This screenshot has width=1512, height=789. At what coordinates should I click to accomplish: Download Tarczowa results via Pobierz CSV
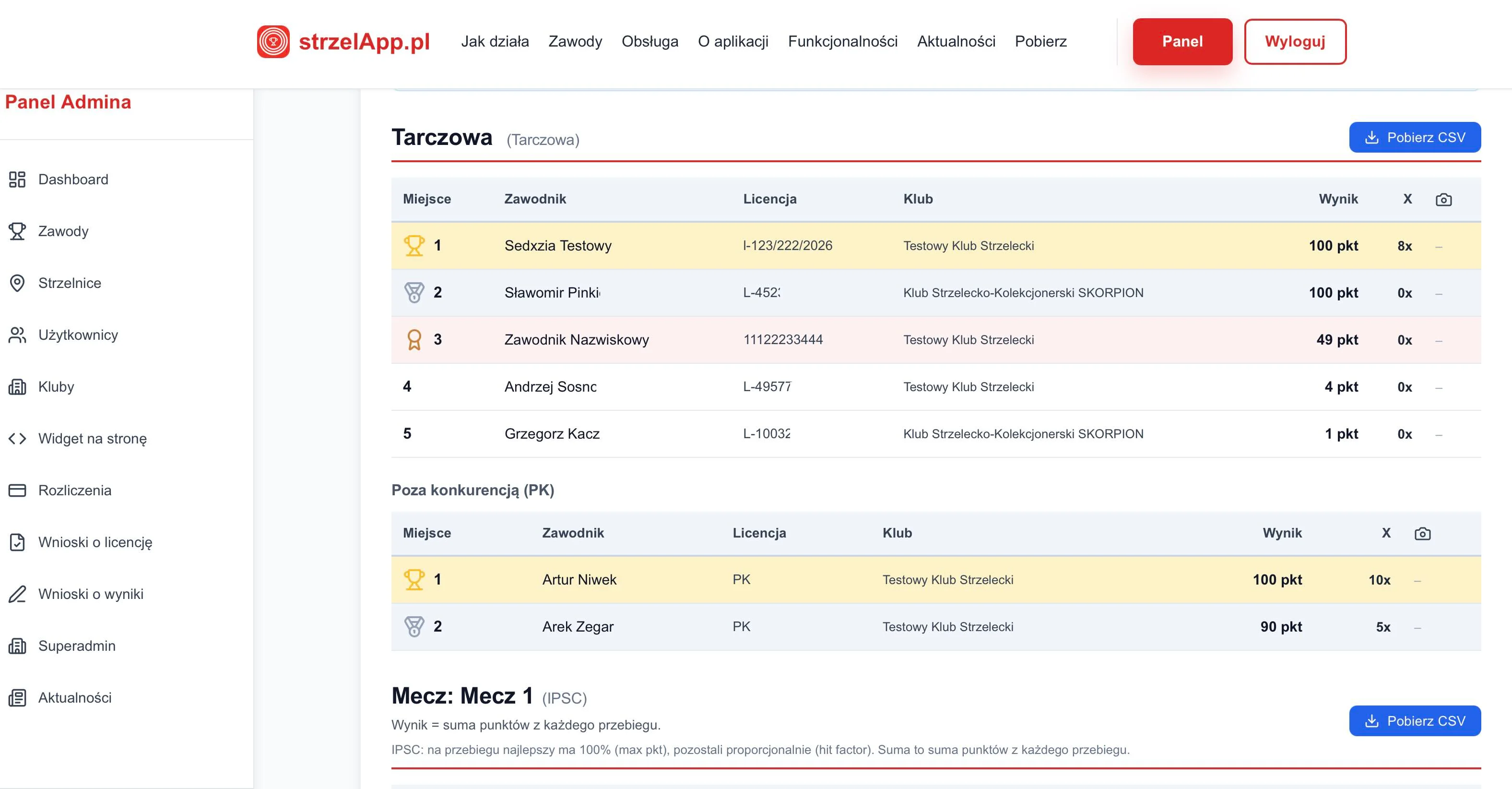[x=1414, y=137]
